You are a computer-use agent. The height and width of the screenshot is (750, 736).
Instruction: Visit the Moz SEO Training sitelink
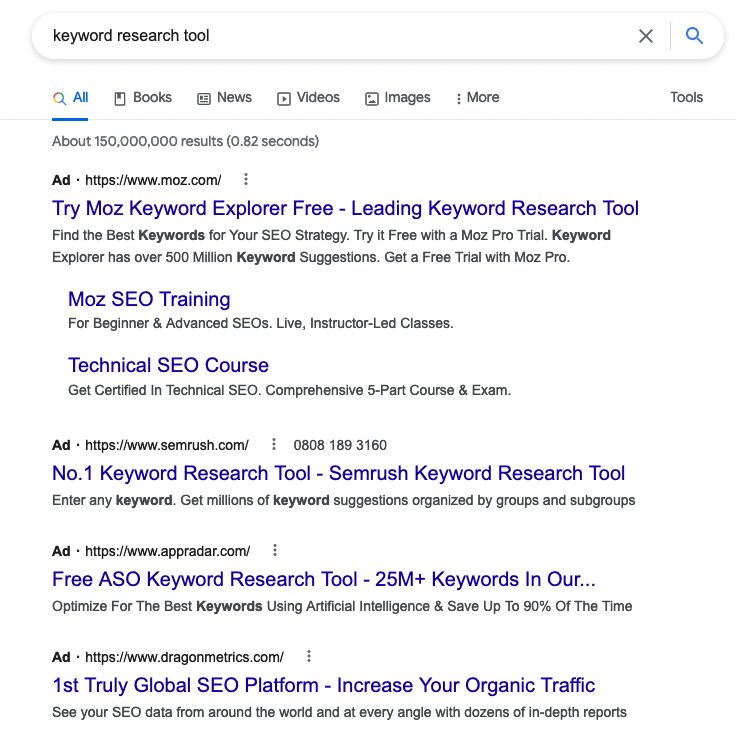(149, 299)
